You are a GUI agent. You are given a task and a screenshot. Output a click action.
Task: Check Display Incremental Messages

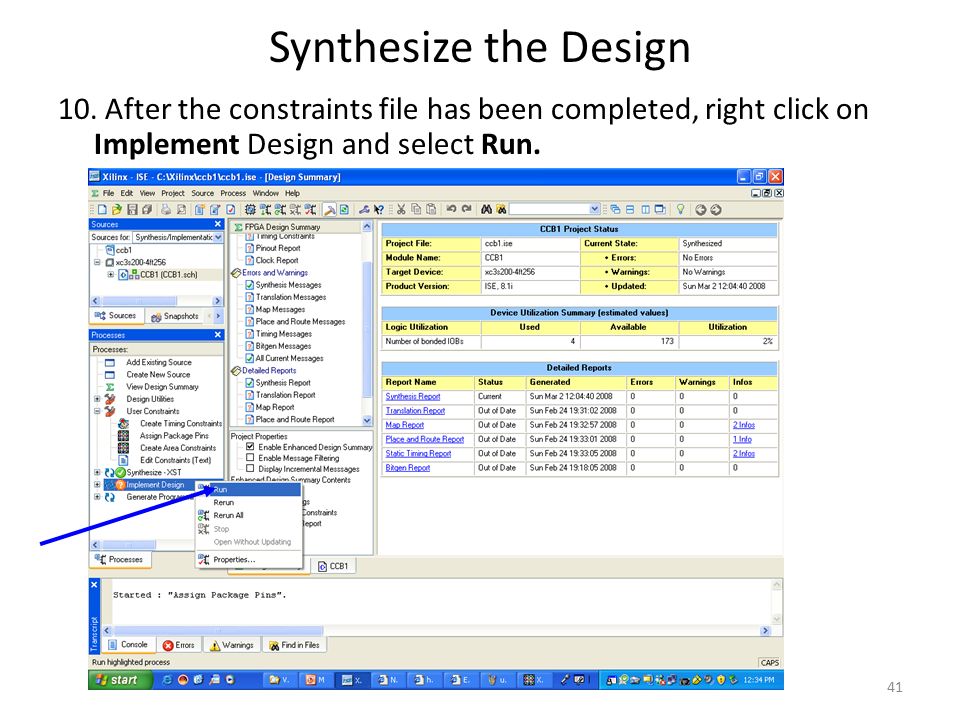click(250, 469)
